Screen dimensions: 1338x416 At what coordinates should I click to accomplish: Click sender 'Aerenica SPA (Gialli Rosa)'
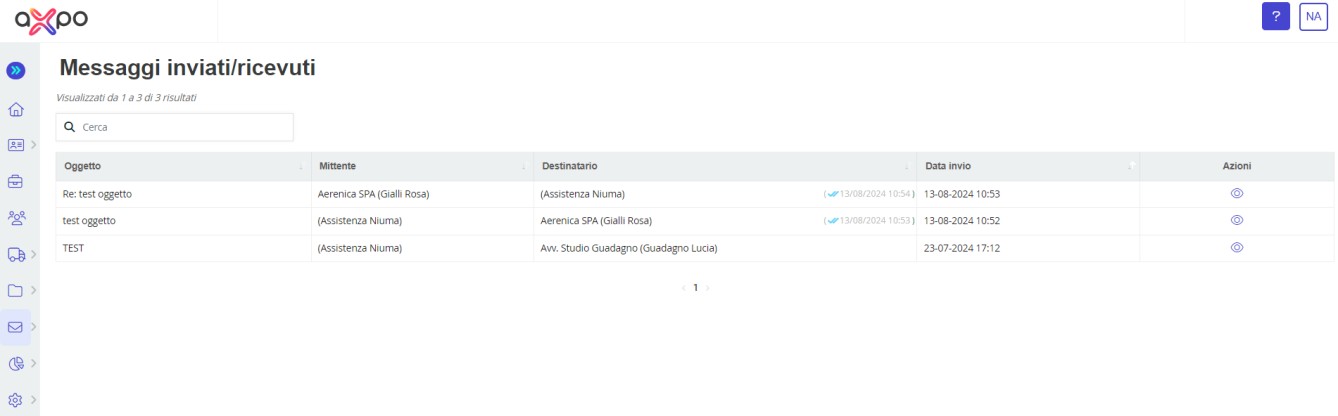[x=373, y=194]
